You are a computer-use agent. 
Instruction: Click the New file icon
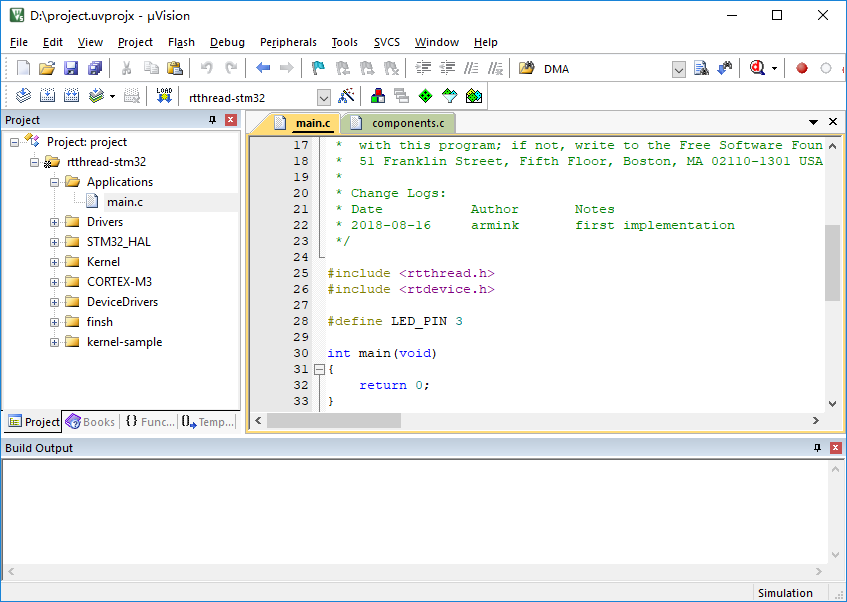(23, 68)
